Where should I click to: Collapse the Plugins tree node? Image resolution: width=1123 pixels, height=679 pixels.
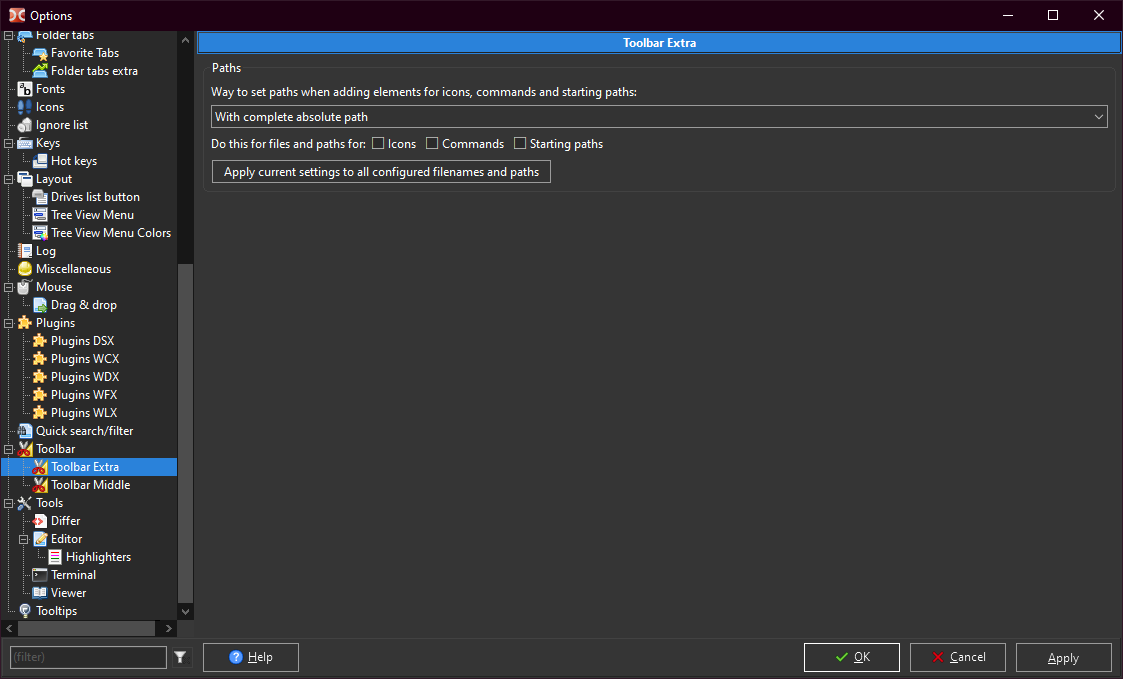click(x=9, y=323)
